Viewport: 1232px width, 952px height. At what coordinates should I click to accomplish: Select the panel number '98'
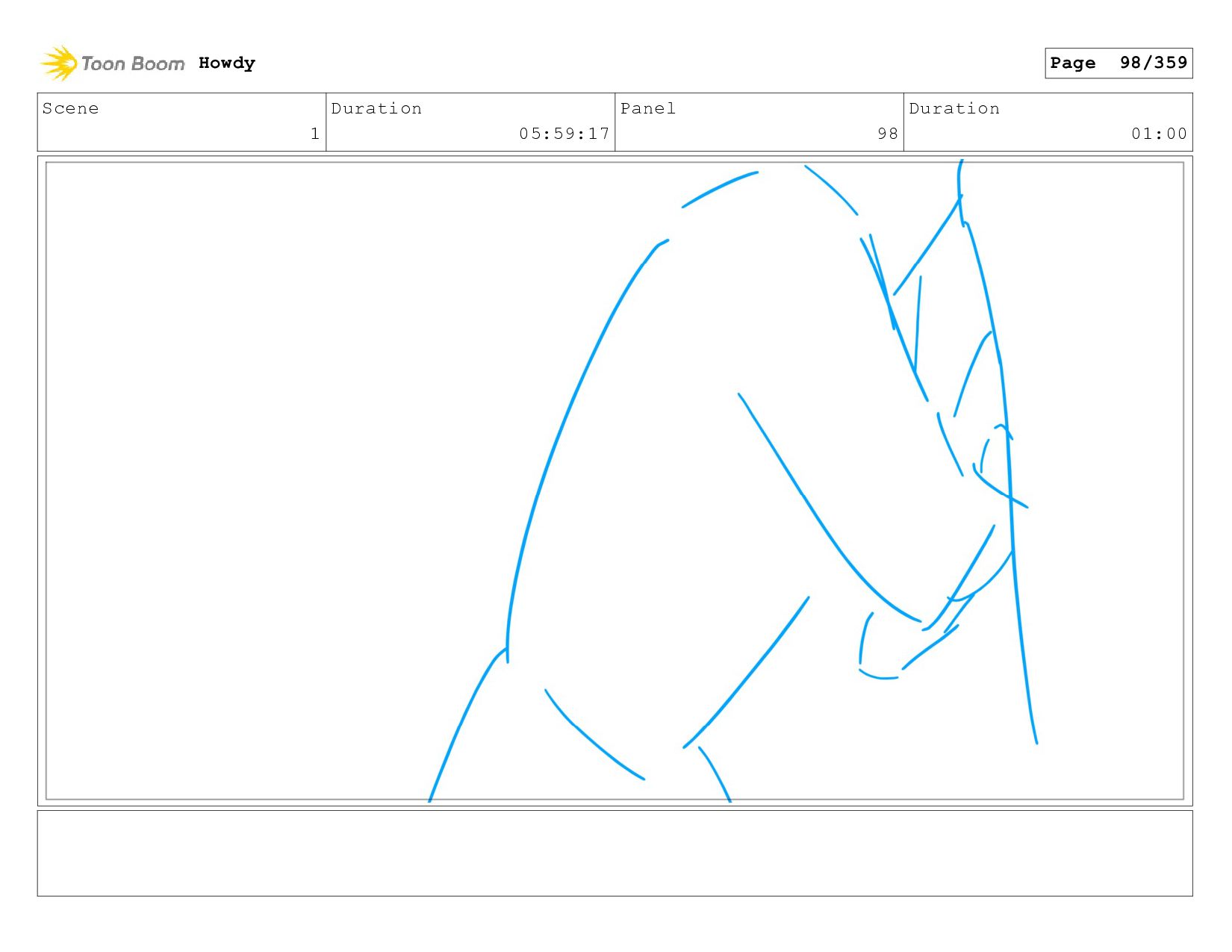[888, 134]
